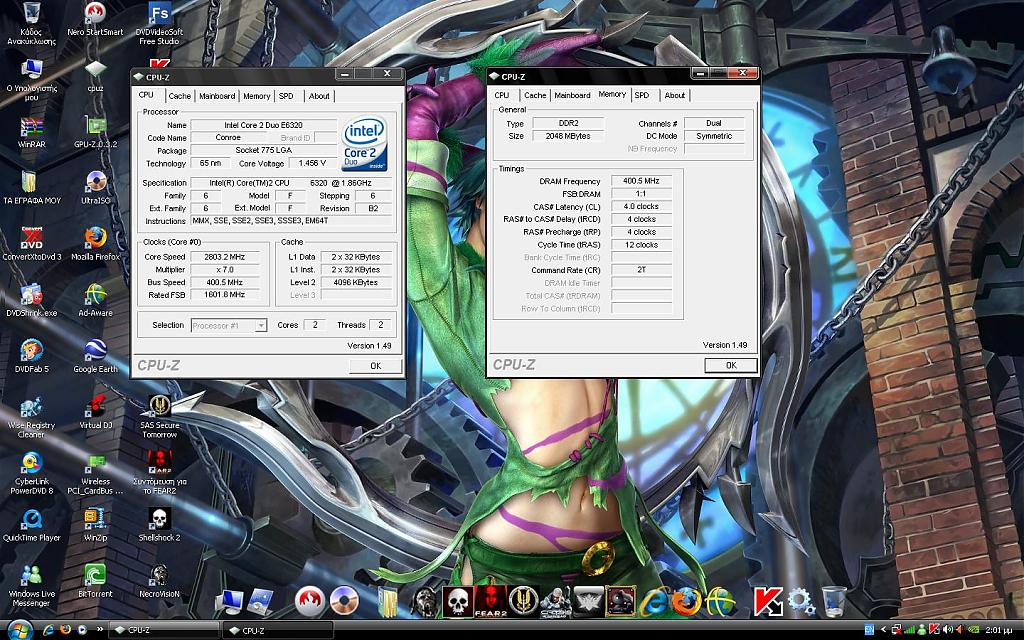
Task: Open the Recycle Bin icon in the dock
Action: point(833,601)
